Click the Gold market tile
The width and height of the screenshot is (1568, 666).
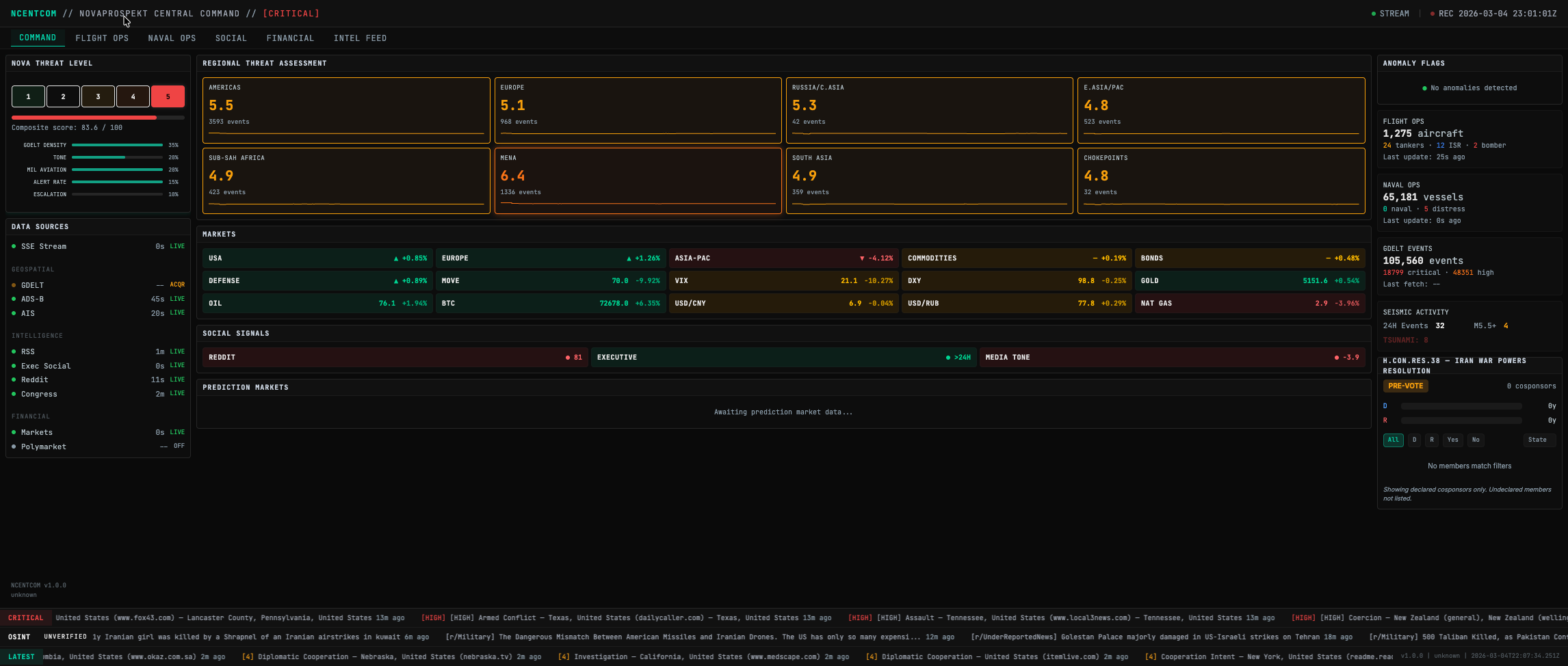pyautogui.click(x=1250, y=281)
